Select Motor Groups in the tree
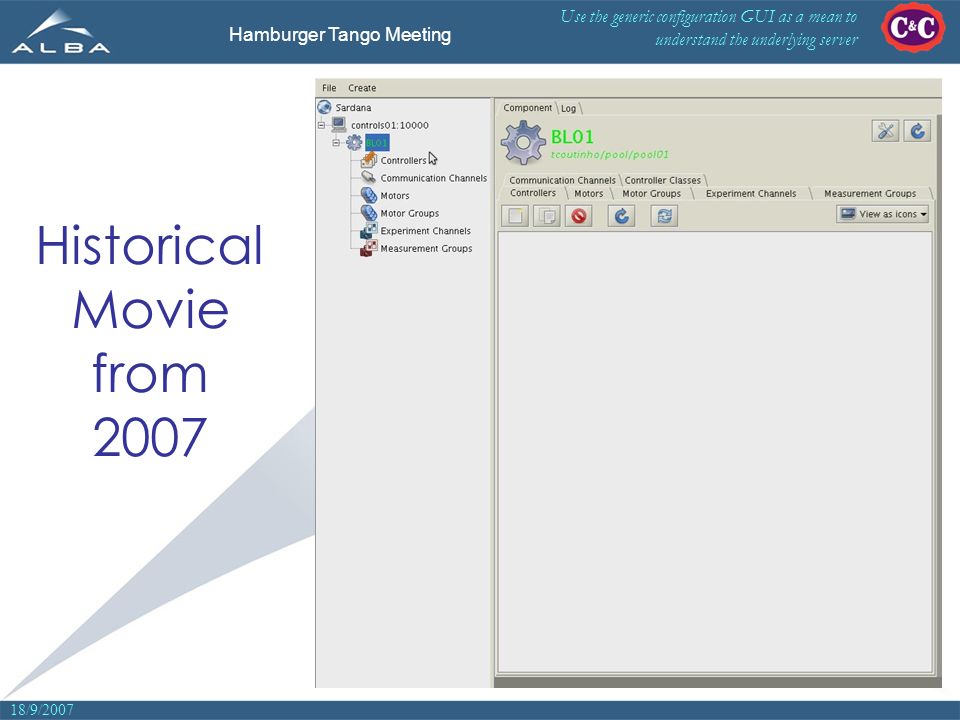The width and height of the screenshot is (960, 720). coord(410,213)
